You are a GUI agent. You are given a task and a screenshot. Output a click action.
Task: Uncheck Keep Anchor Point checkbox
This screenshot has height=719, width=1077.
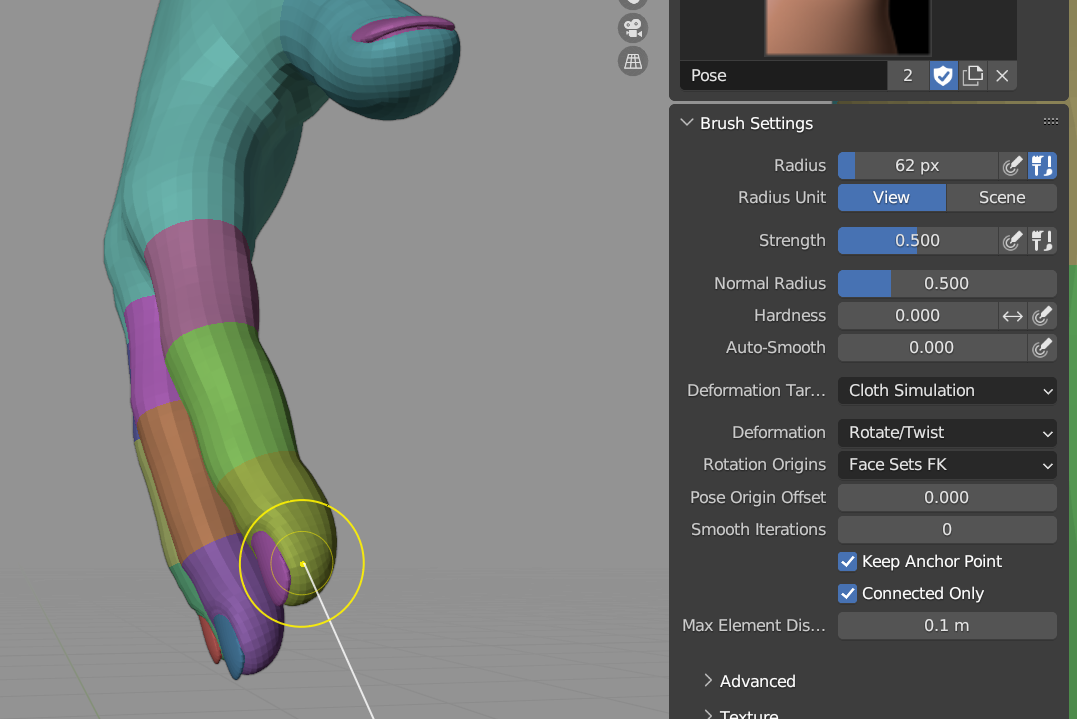coord(848,562)
